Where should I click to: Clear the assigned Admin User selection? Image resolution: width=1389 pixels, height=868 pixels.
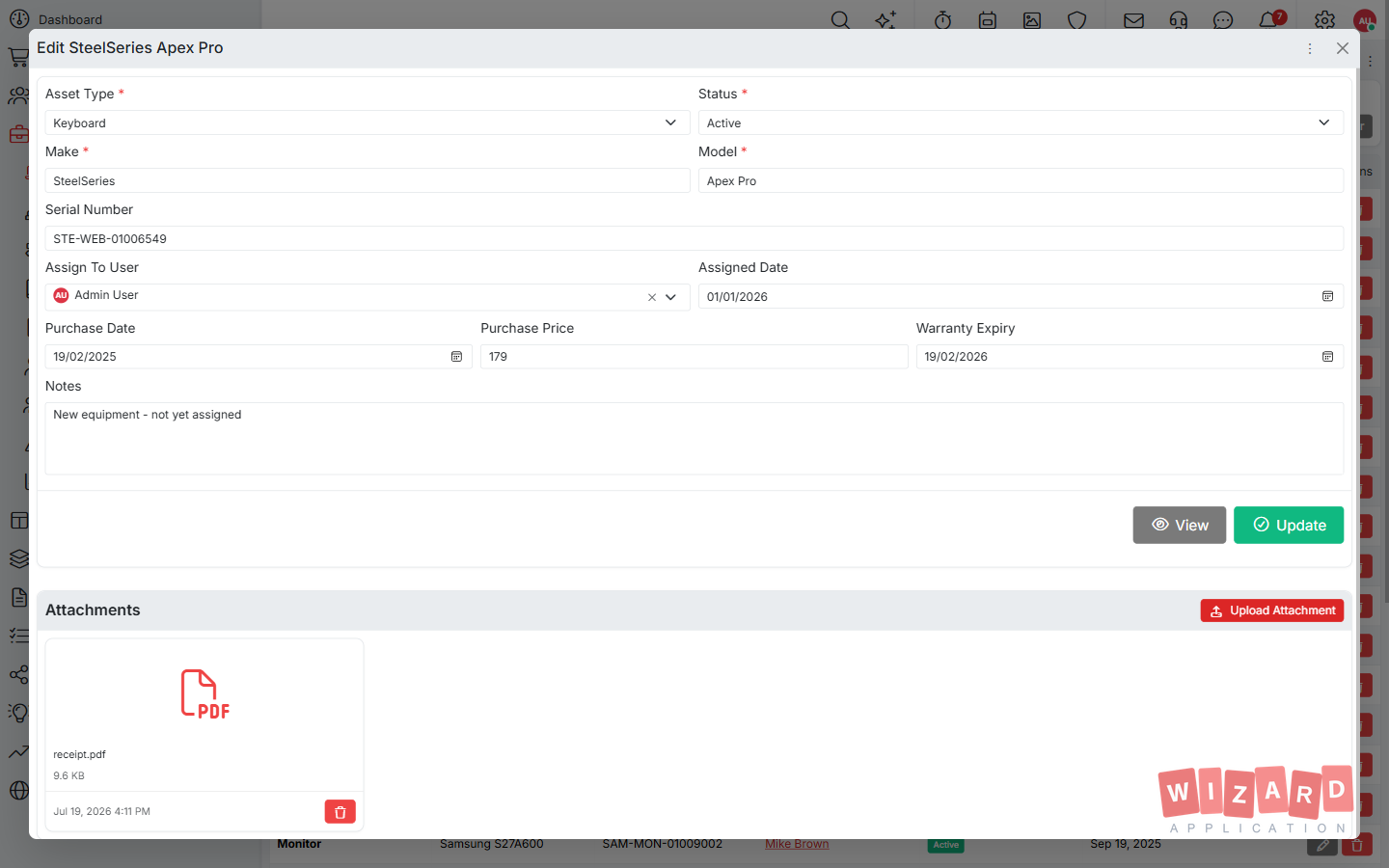click(652, 297)
